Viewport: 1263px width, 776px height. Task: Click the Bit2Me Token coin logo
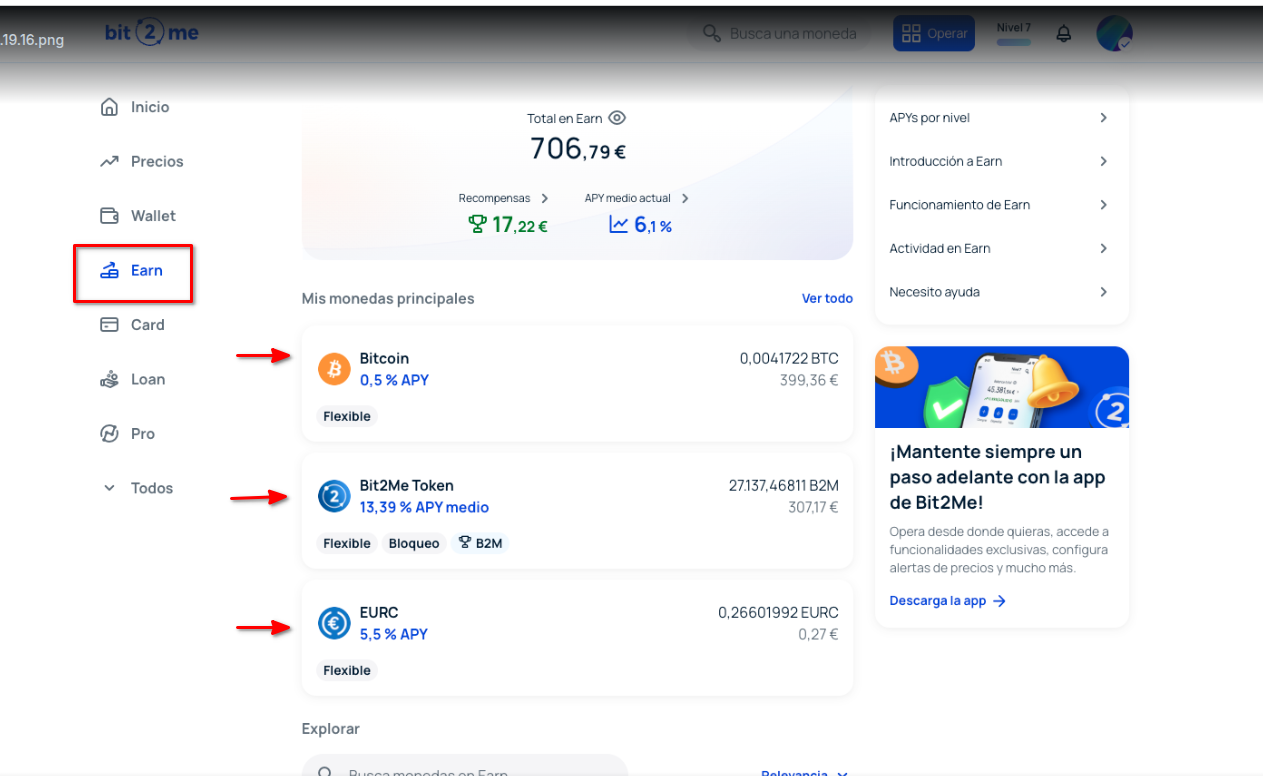pyautogui.click(x=334, y=496)
